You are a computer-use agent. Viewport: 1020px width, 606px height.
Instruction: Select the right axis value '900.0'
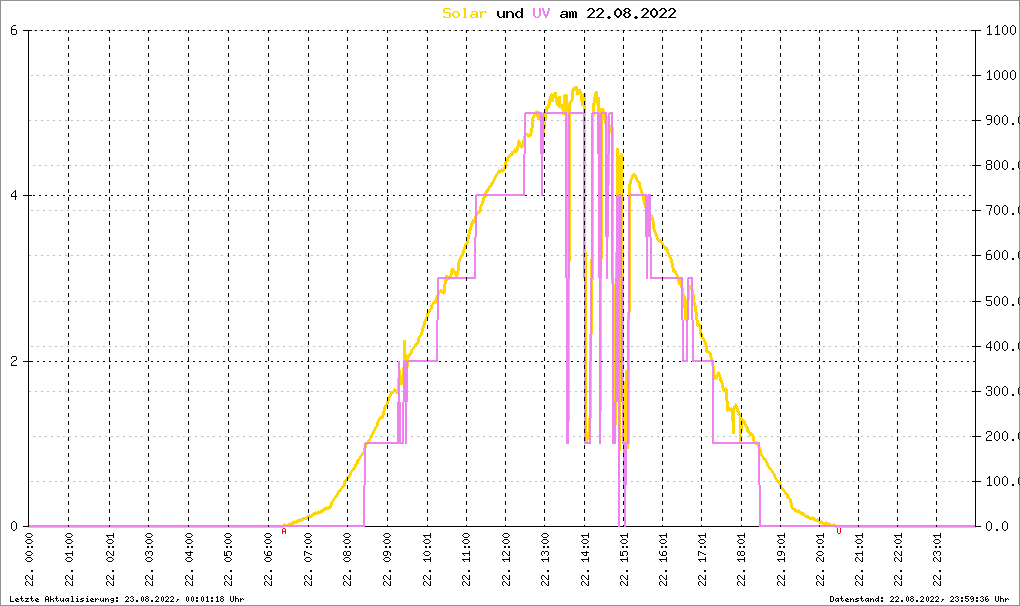tap(1002, 120)
